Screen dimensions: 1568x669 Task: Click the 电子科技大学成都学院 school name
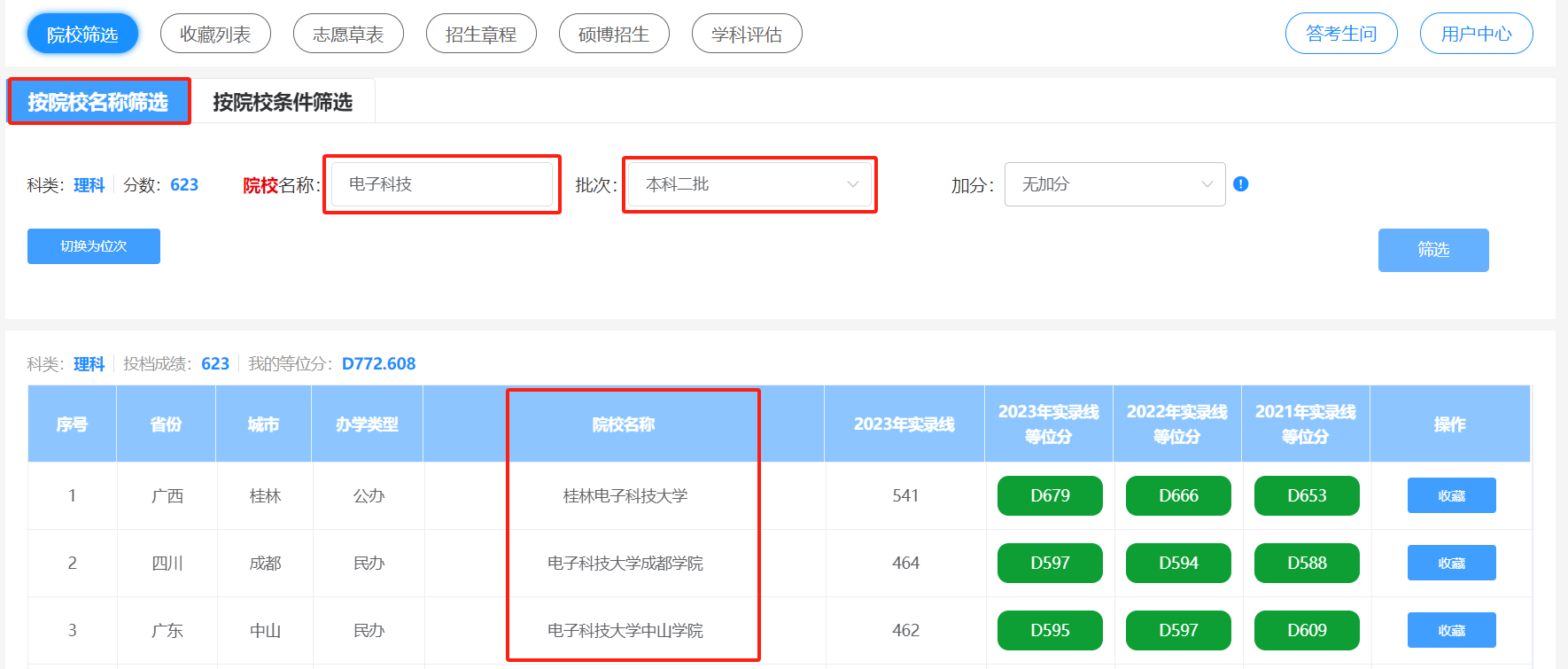pyautogui.click(x=625, y=563)
